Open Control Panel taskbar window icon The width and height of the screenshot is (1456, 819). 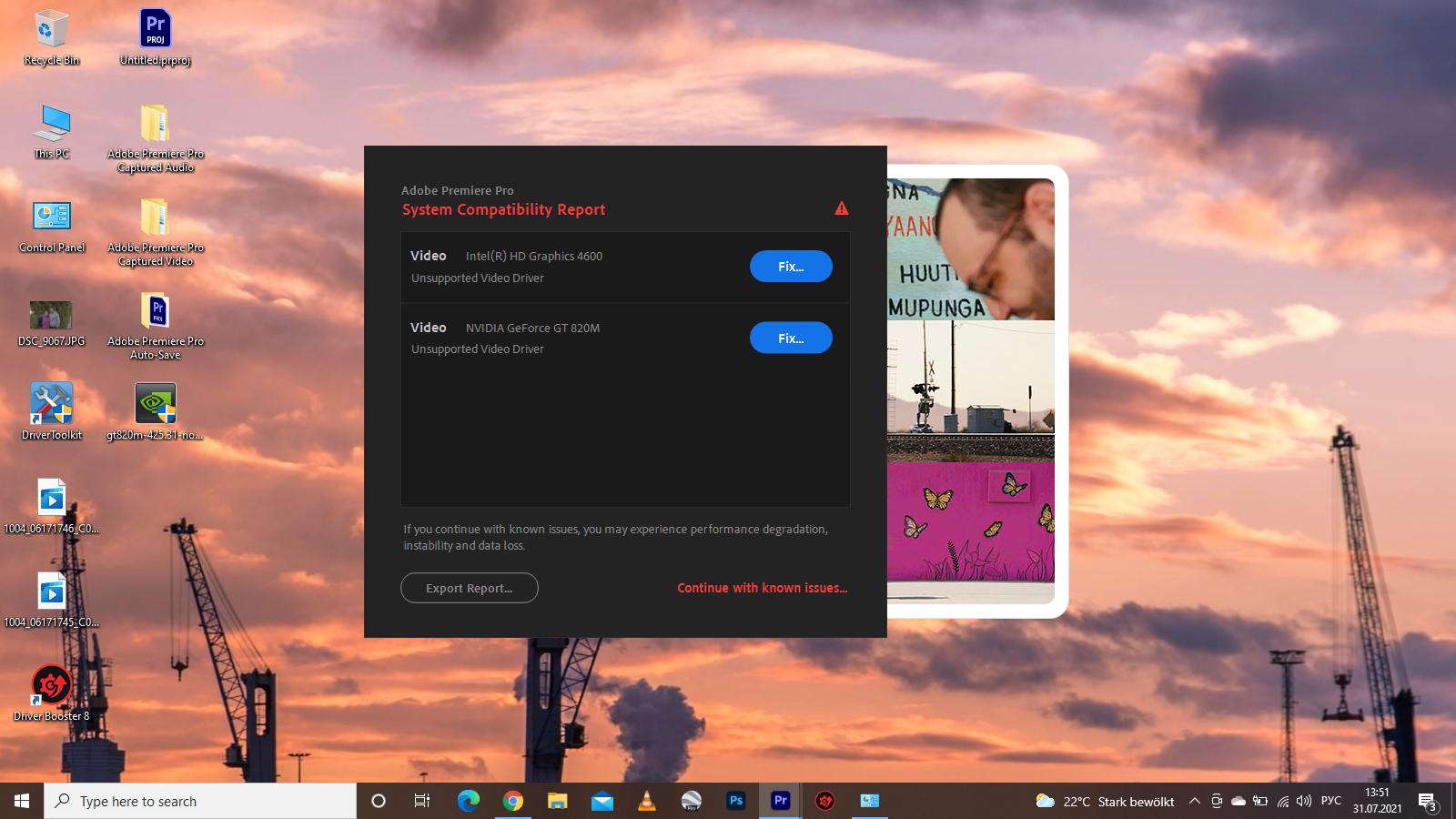[x=870, y=801]
